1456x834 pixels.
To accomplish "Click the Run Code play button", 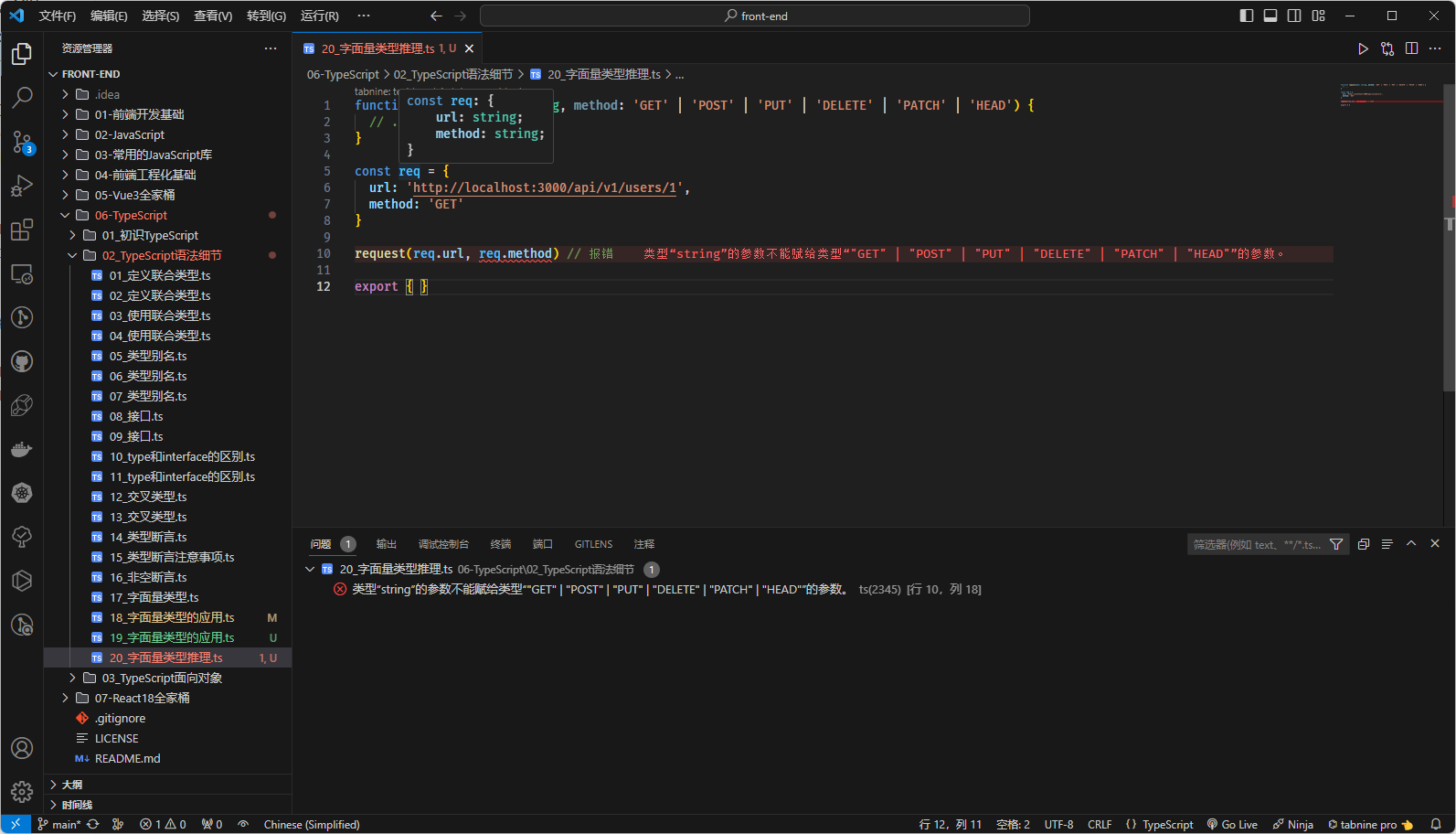I will point(1363,48).
